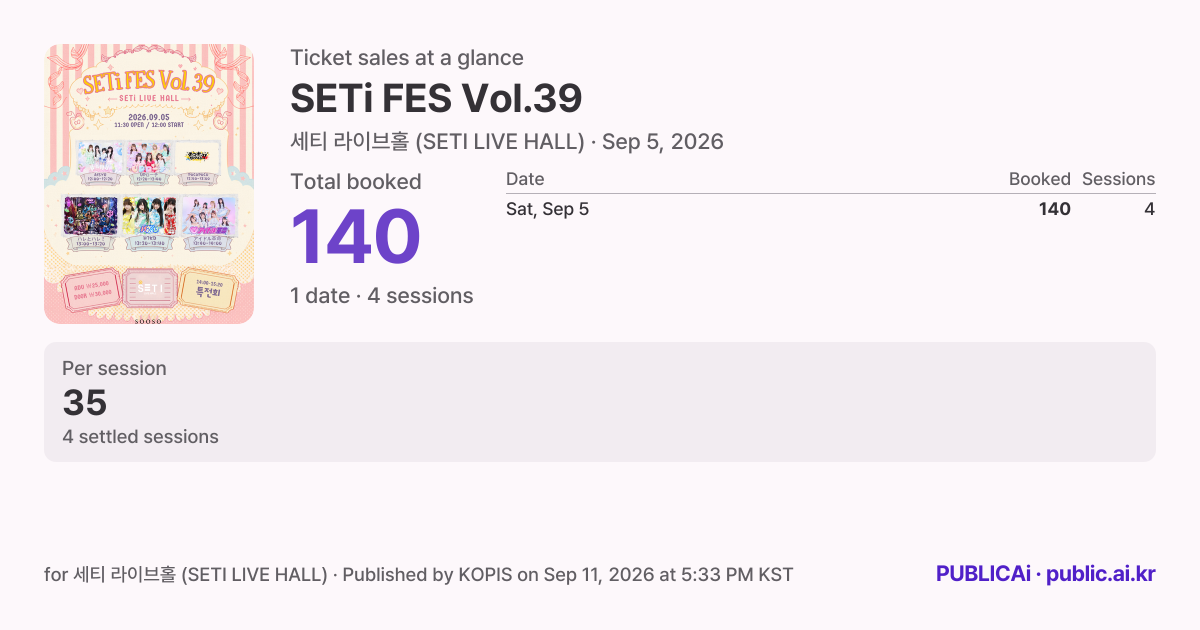
Task: Click the SETi FES Vol.39 poster thumbnail
Action: (149, 184)
